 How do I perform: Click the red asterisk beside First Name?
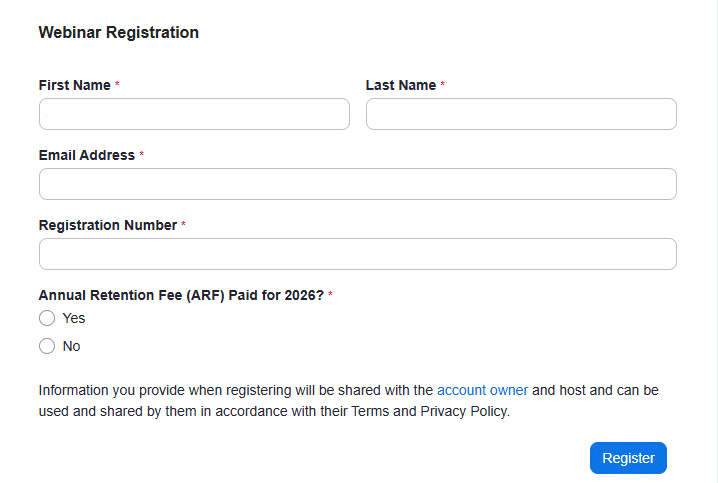(x=118, y=86)
